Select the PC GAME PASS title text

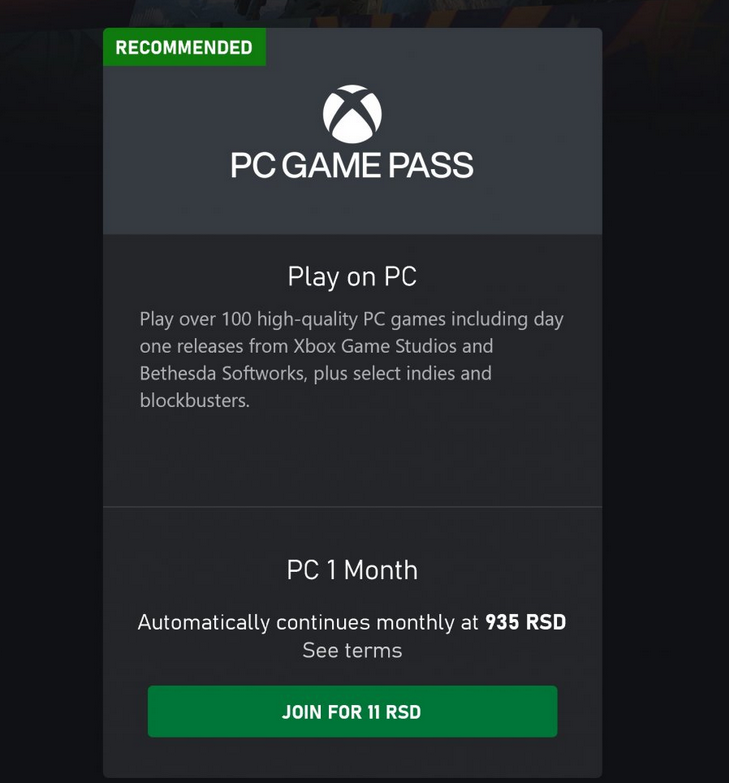tap(352, 165)
